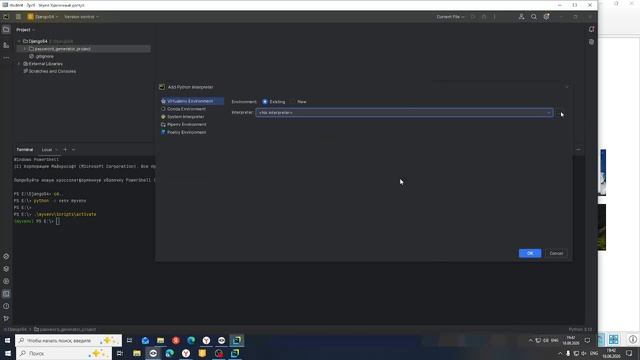640x360 pixels.
Task: Expand the External Libraries node arrow
Action: pyautogui.click(x=19, y=64)
